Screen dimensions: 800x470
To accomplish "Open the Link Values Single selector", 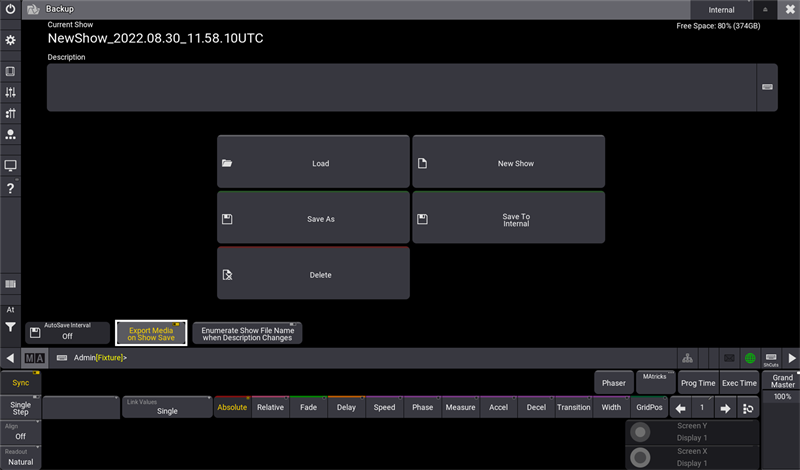I will pos(166,407).
